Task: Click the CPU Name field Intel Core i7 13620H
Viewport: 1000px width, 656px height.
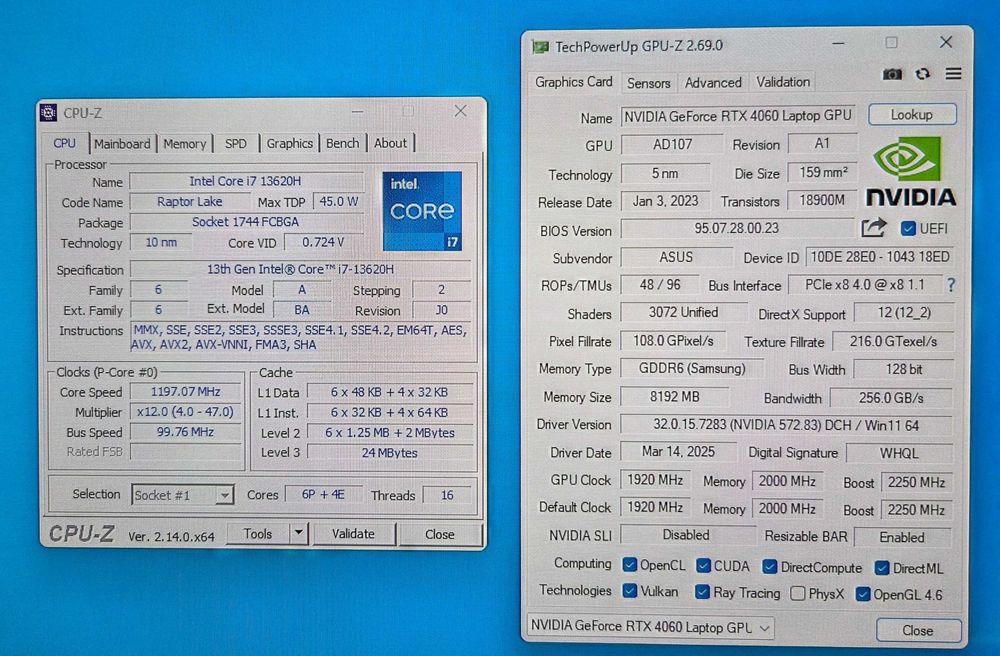Action: point(246,181)
